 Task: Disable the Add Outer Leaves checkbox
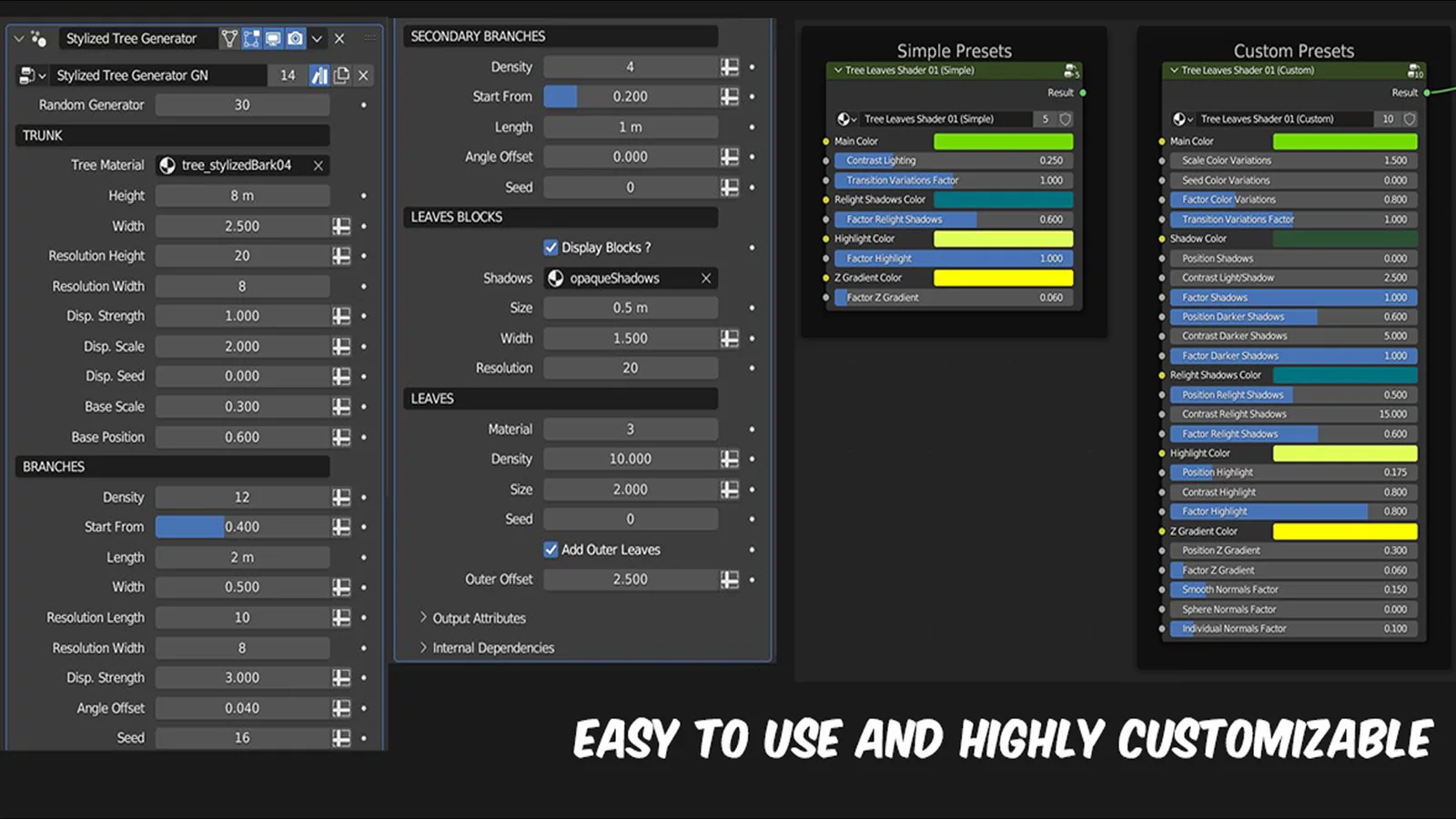[x=551, y=549]
